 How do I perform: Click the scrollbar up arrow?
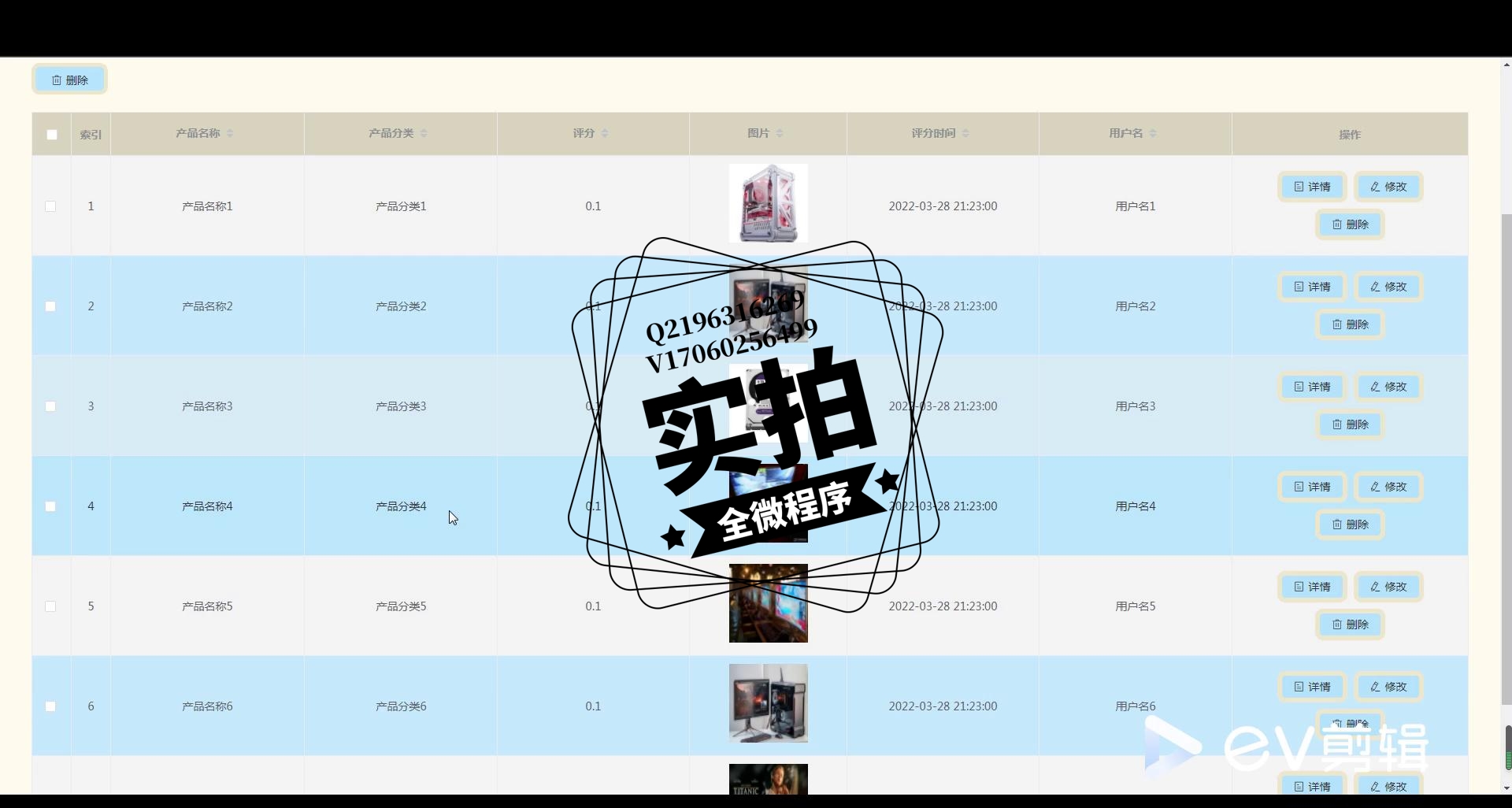[1506, 65]
